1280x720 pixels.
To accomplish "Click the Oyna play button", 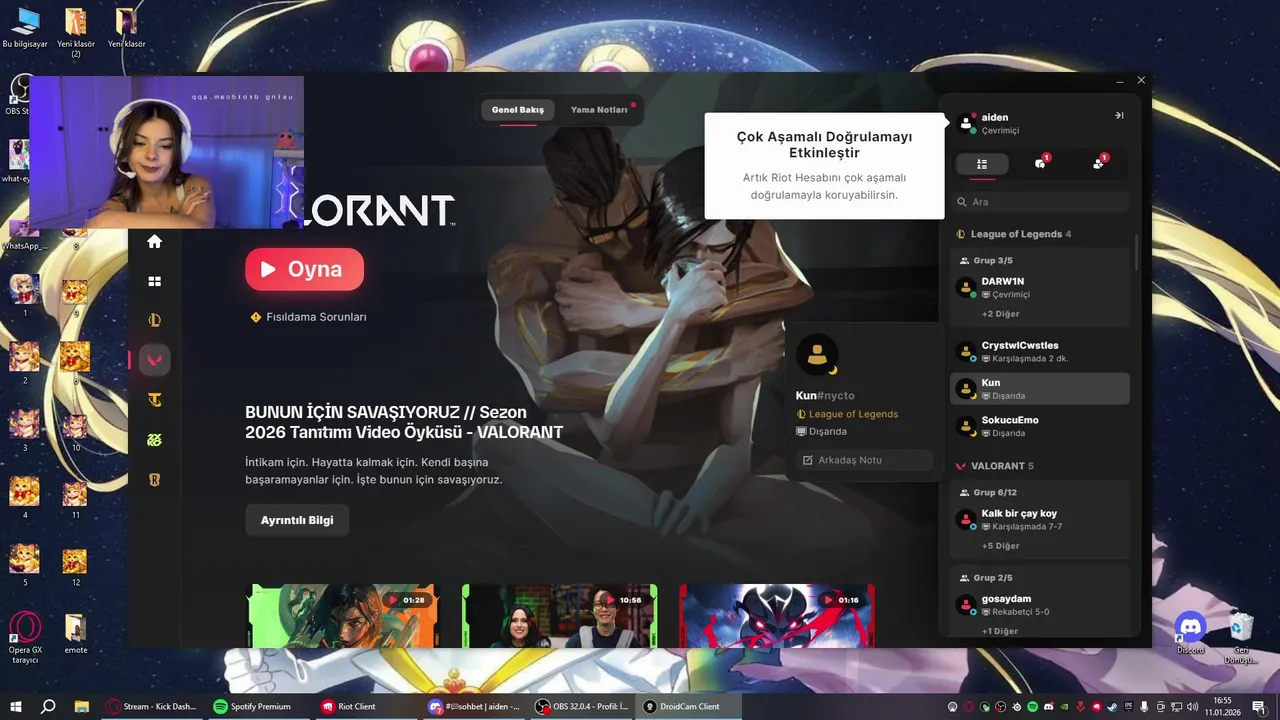I will (x=304, y=269).
